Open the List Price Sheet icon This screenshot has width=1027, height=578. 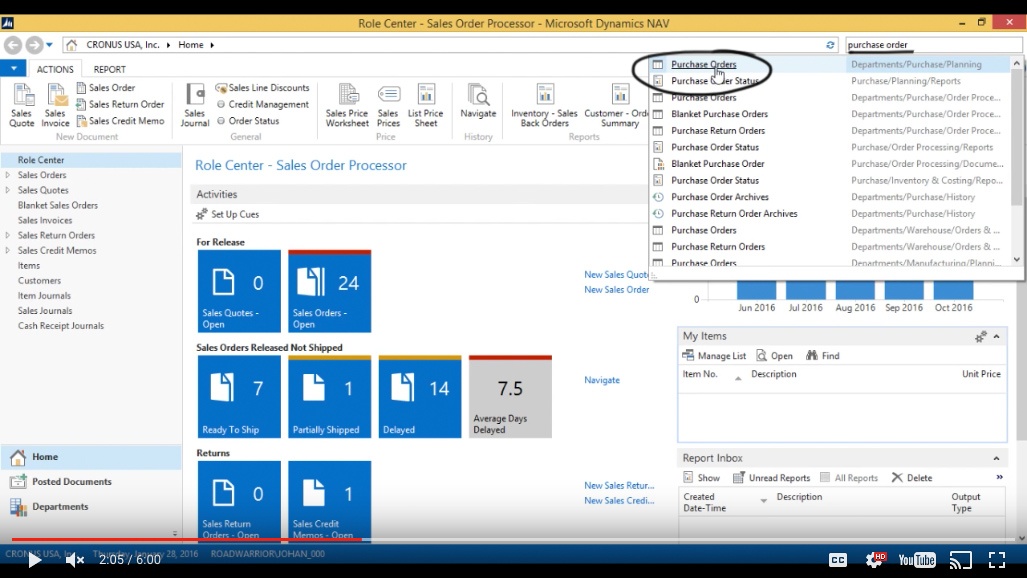(x=426, y=105)
